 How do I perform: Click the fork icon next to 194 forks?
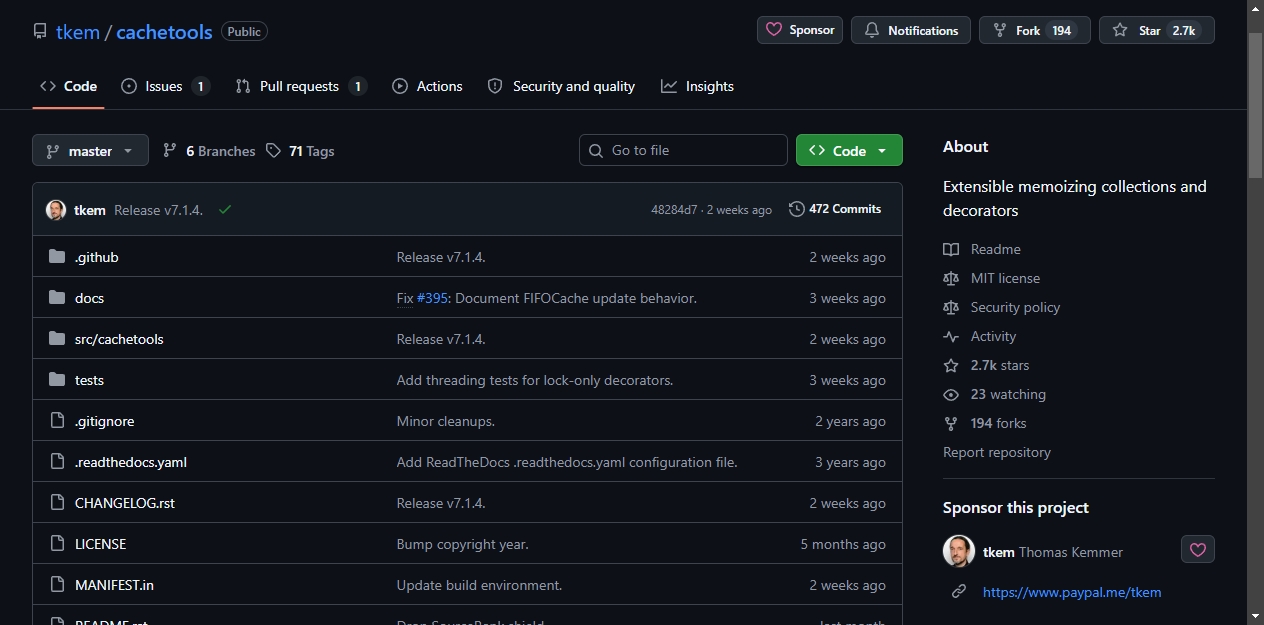(x=951, y=424)
